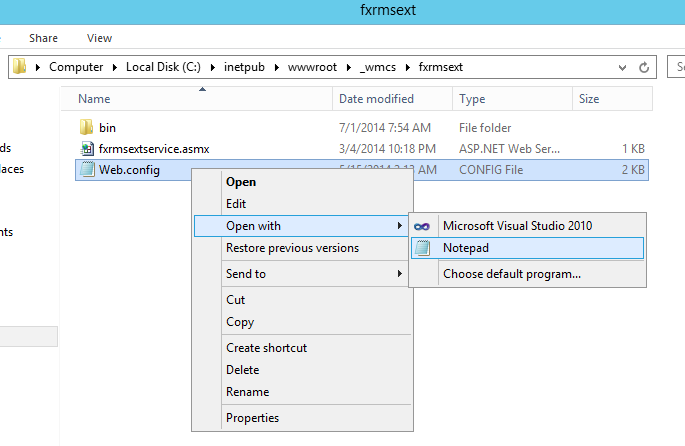Switch to the View ribbon tab
This screenshot has width=685, height=446.
[x=99, y=38]
